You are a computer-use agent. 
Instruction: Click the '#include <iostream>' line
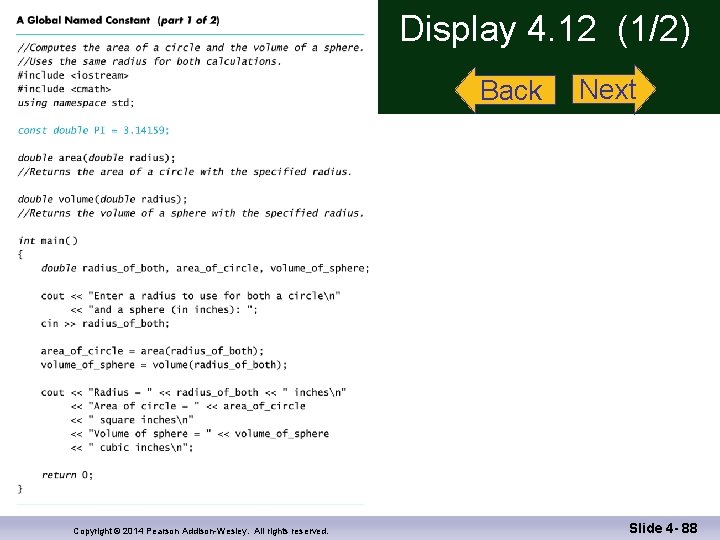click(x=73, y=75)
